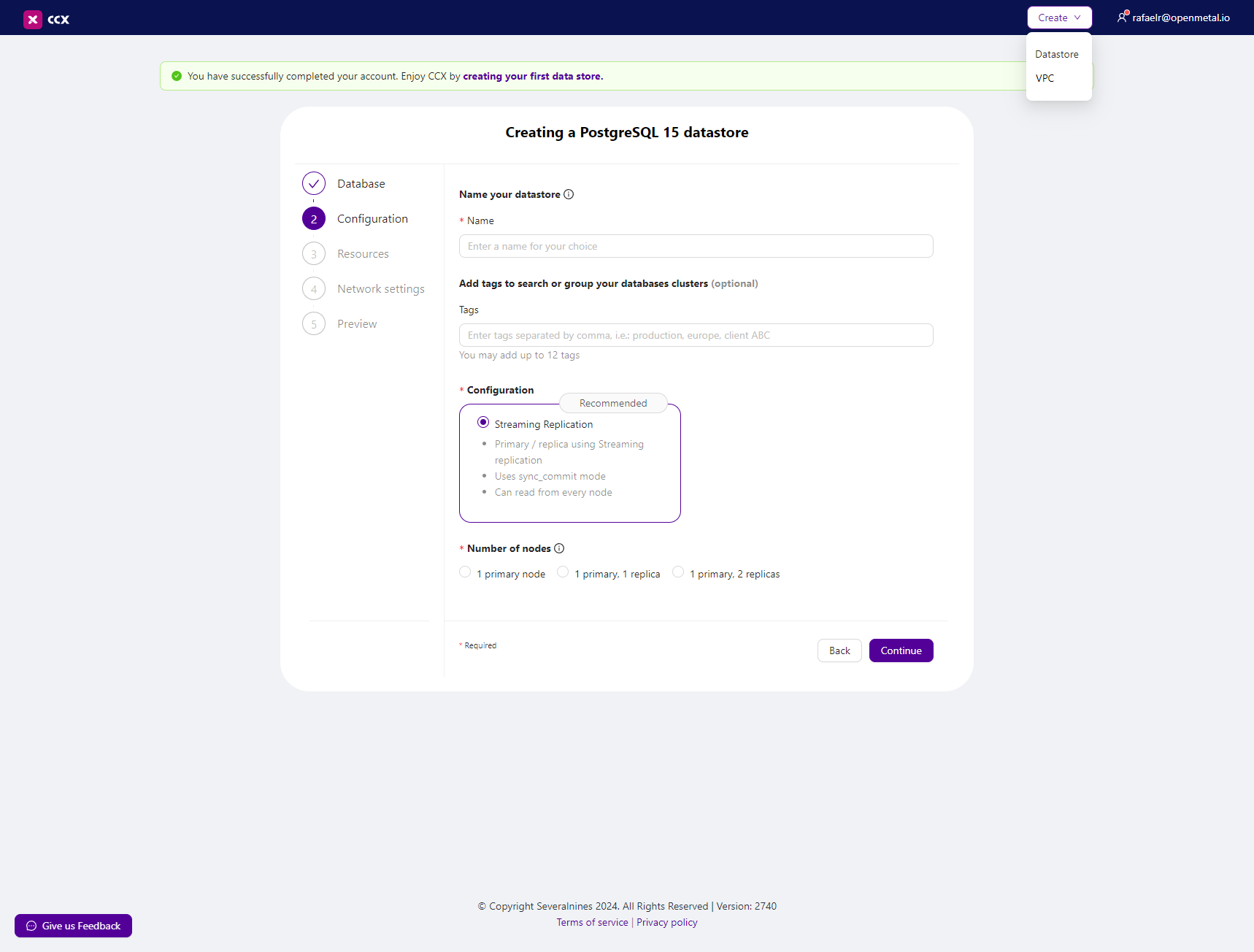
Task: Click the completed Database step checkmark
Action: (313, 183)
